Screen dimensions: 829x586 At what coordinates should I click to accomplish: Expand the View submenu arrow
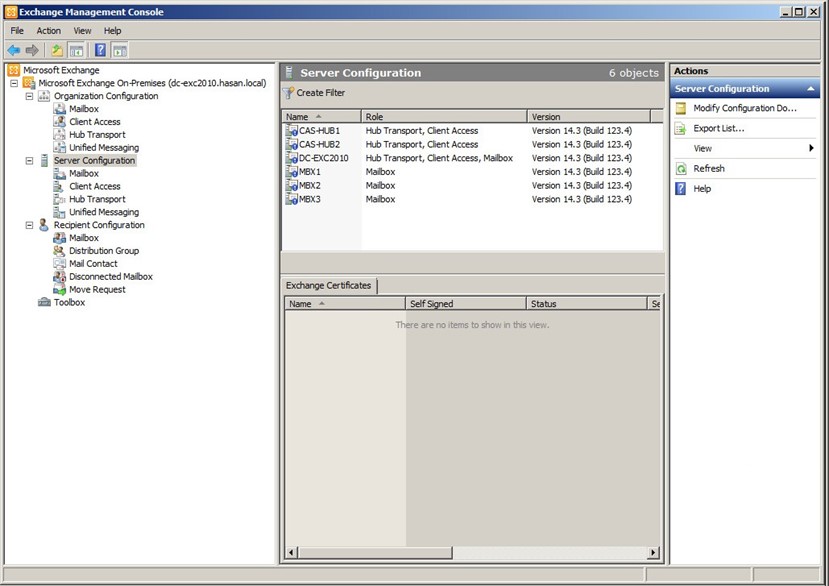pos(811,148)
